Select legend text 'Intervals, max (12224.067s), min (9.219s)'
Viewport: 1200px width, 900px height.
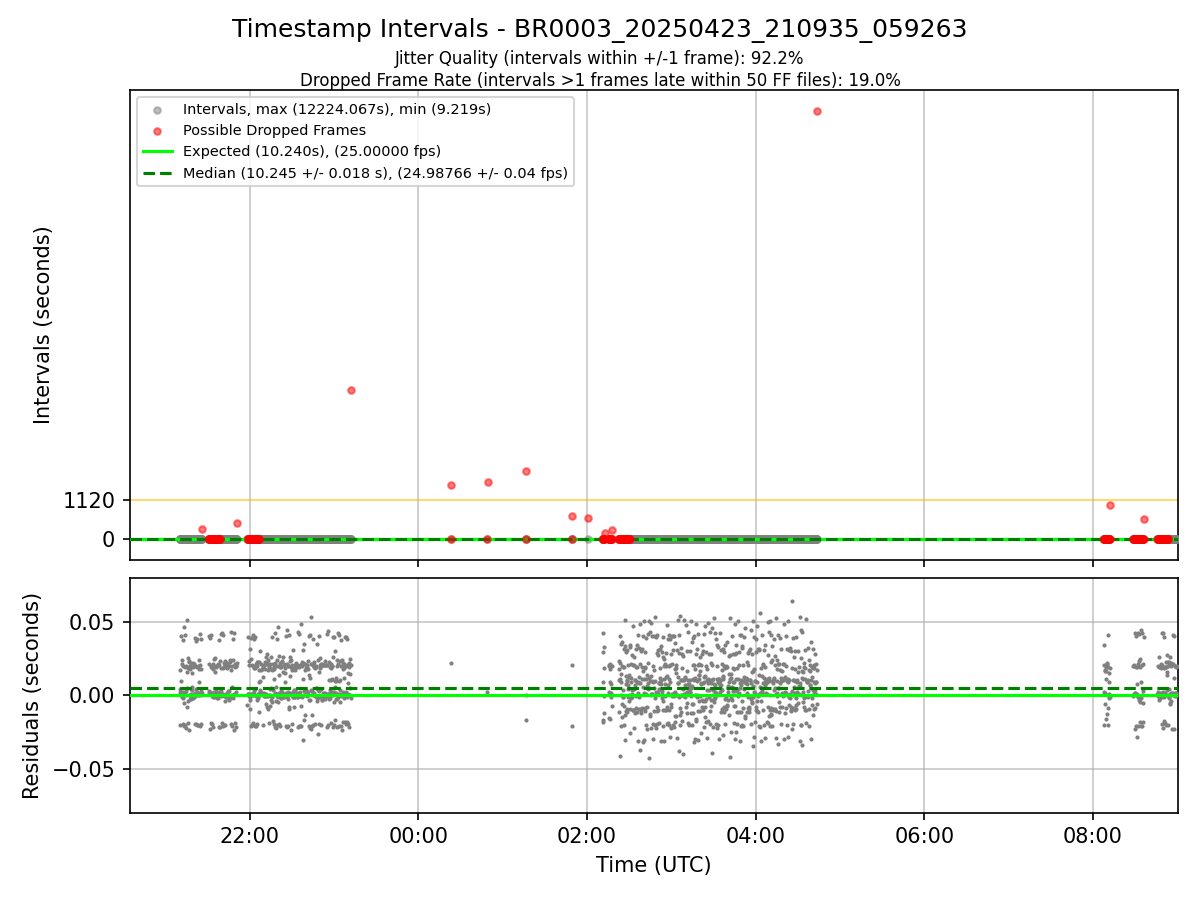(337, 109)
